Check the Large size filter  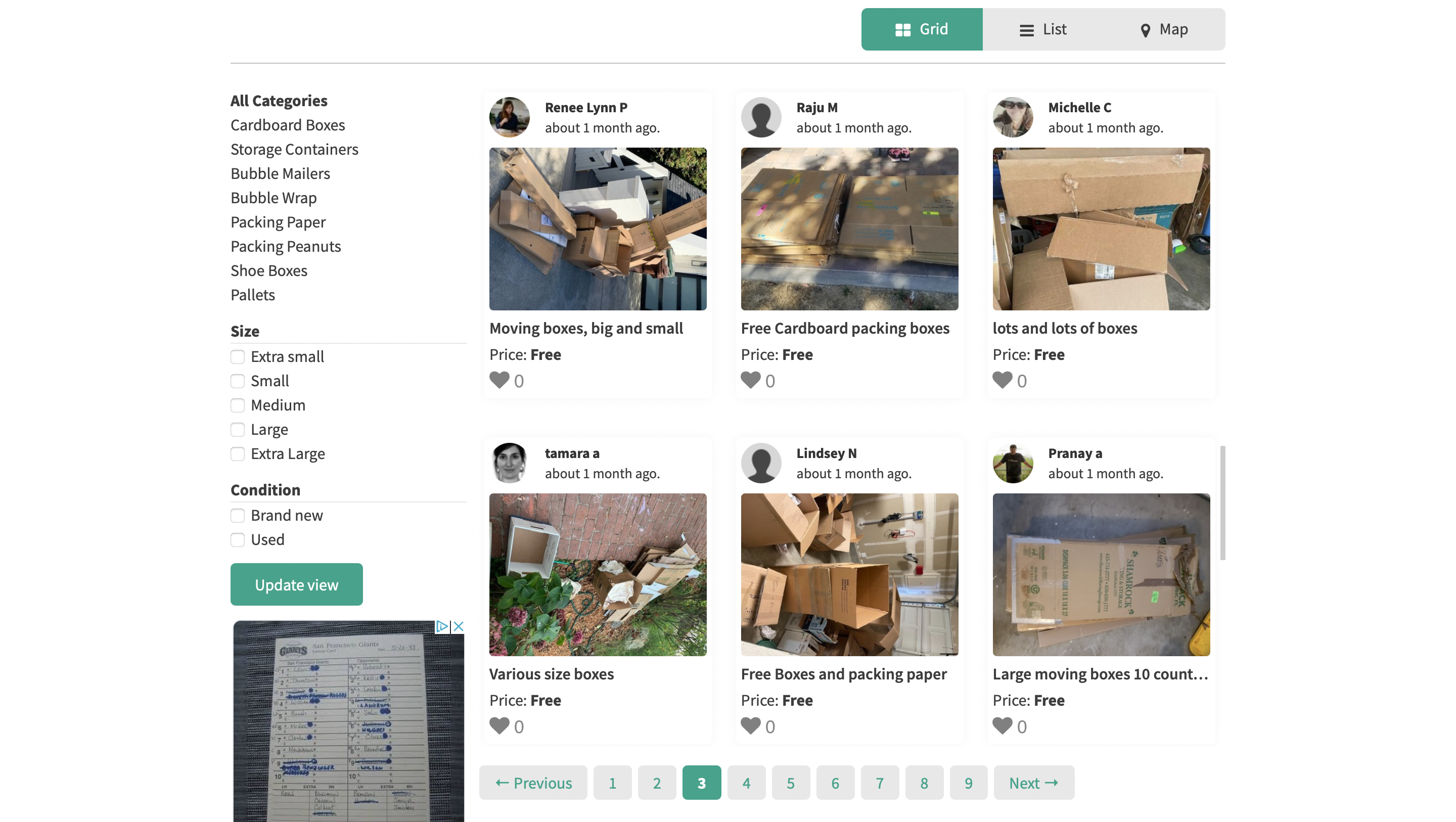[238, 430]
